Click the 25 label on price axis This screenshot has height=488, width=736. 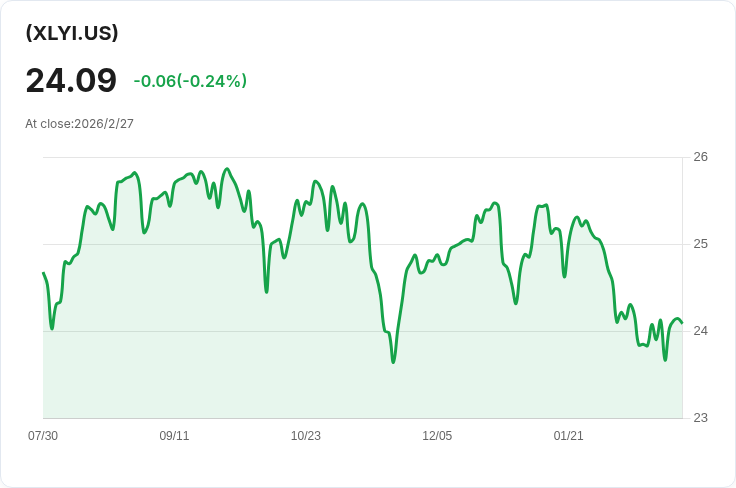click(x=700, y=244)
